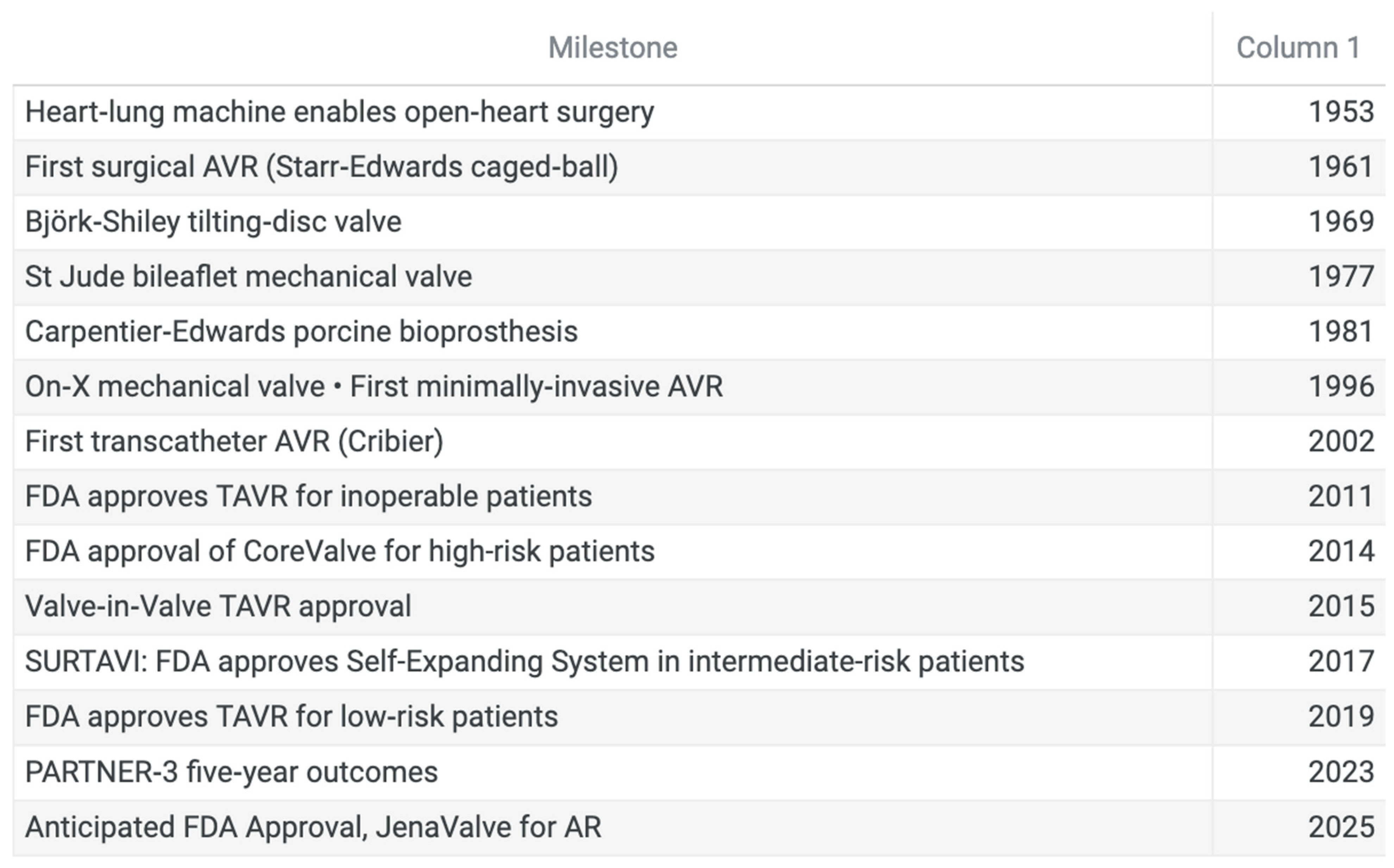The width and height of the screenshot is (1394, 868).
Task: Click the Björk-Shiley tilting-disc valve cell
Action: pos(213,222)
